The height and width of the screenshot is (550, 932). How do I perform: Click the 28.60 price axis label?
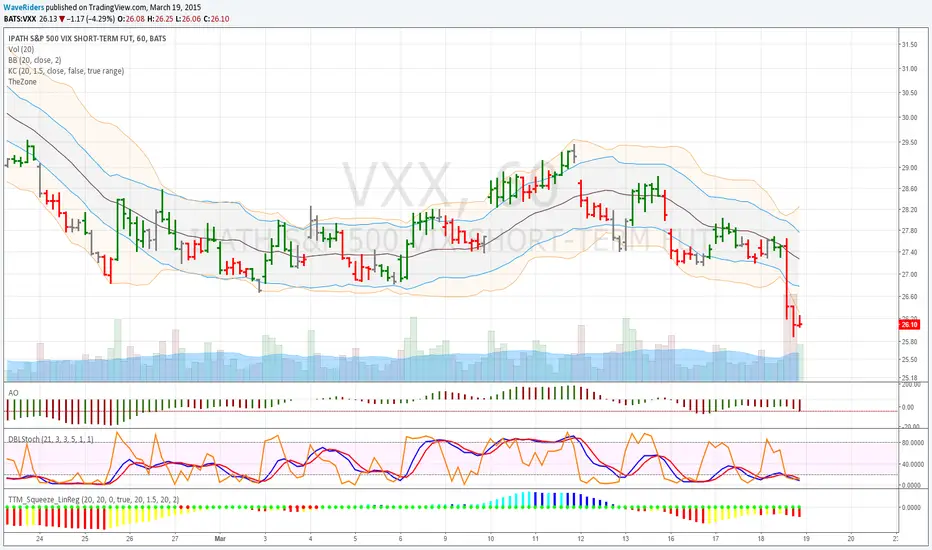(909, 188)
